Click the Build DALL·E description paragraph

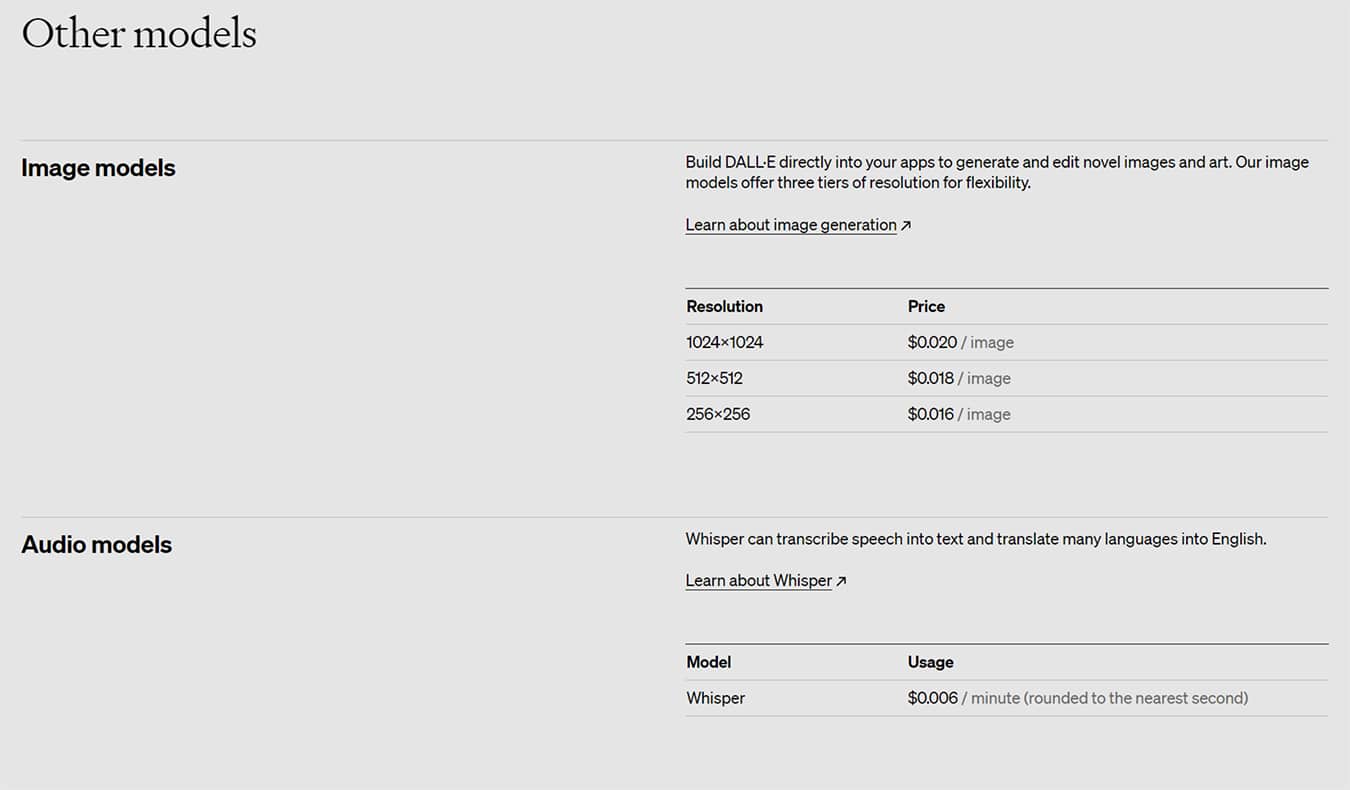coord(996,173)
